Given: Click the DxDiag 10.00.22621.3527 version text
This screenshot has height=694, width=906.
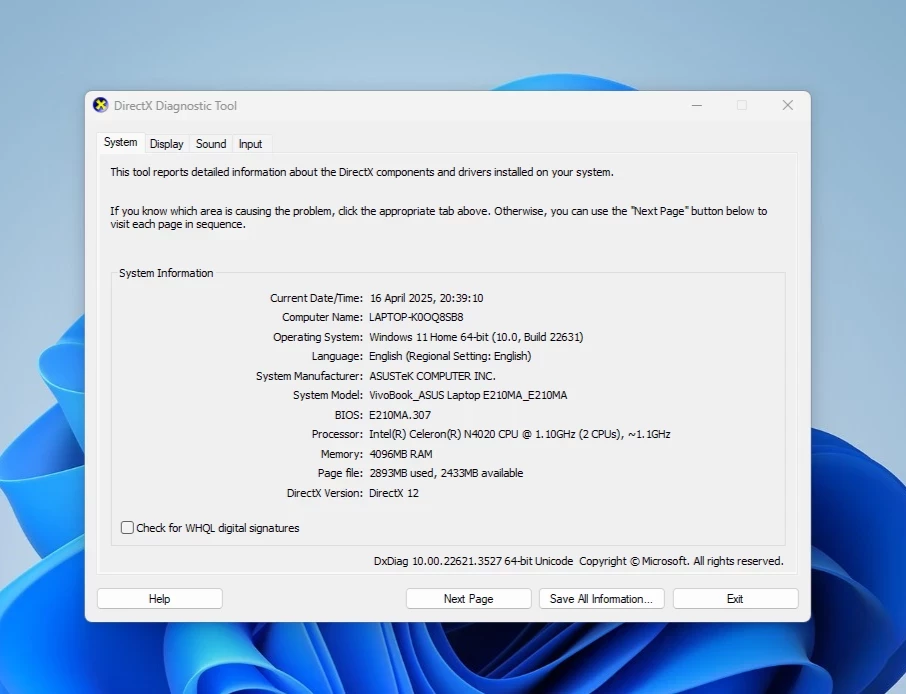Looking at the screenshot, I should click(473, 561).
